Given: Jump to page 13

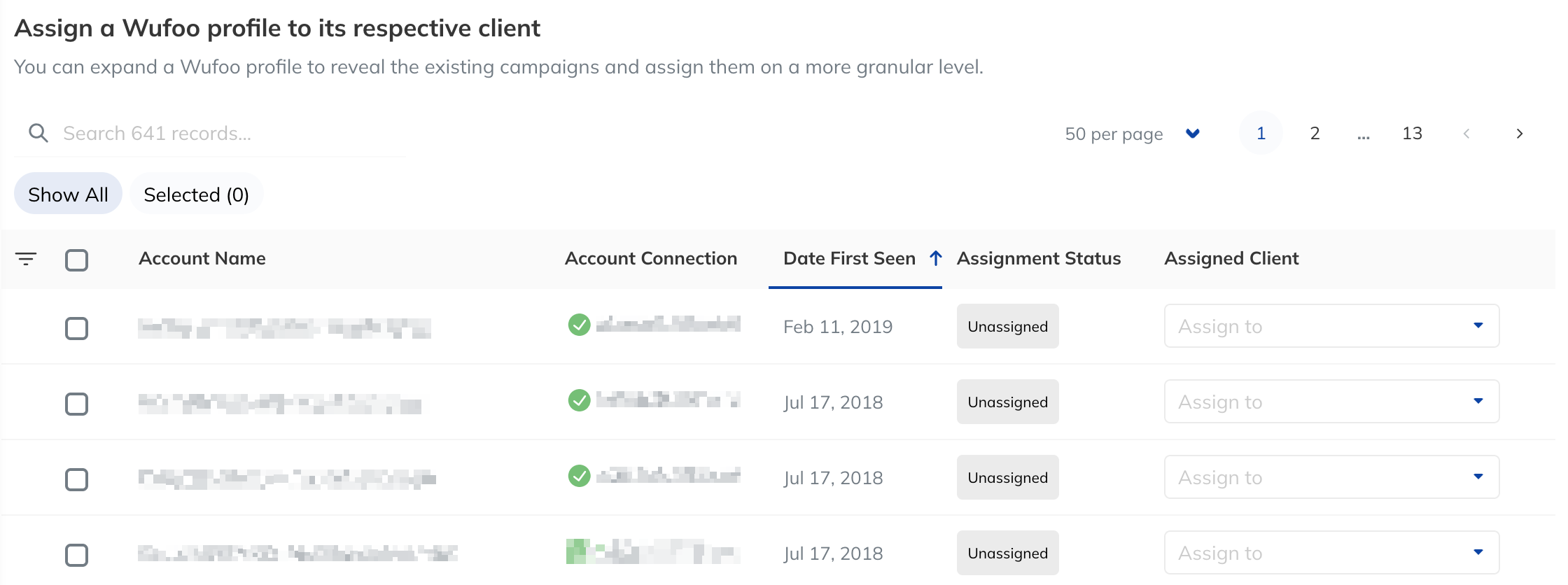Looking at the screenshot, I should pos(1412,133).
